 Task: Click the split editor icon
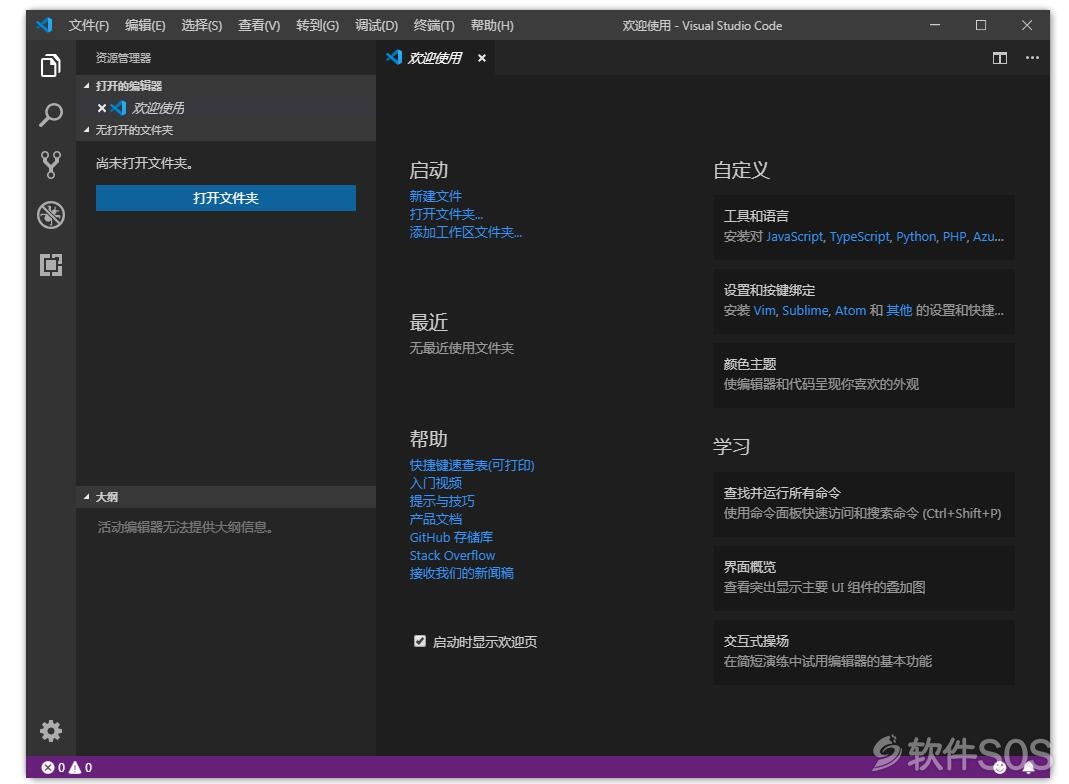pos(999,58)
